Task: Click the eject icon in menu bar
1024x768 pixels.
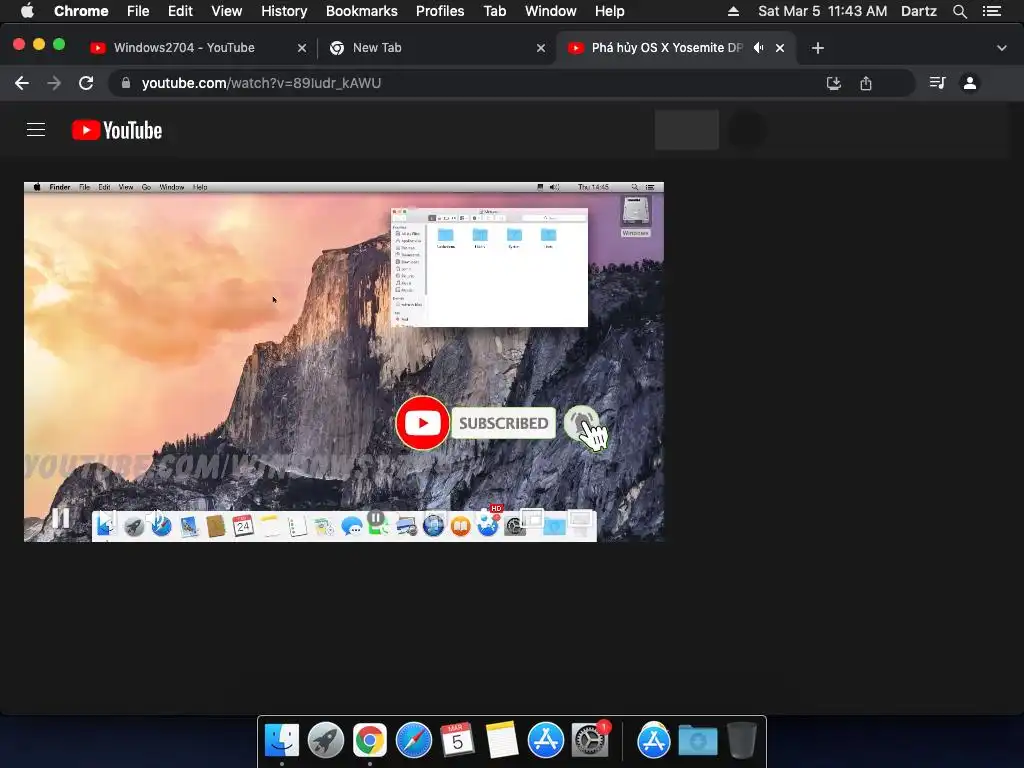Action: (x=733, y=11)
